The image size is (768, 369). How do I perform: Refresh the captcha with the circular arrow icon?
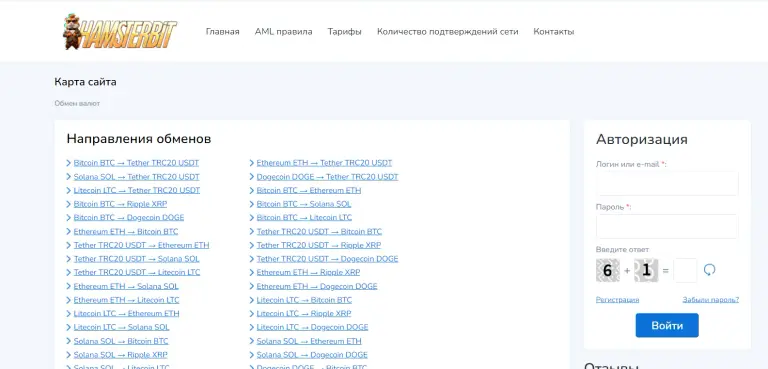coord(709,270)
